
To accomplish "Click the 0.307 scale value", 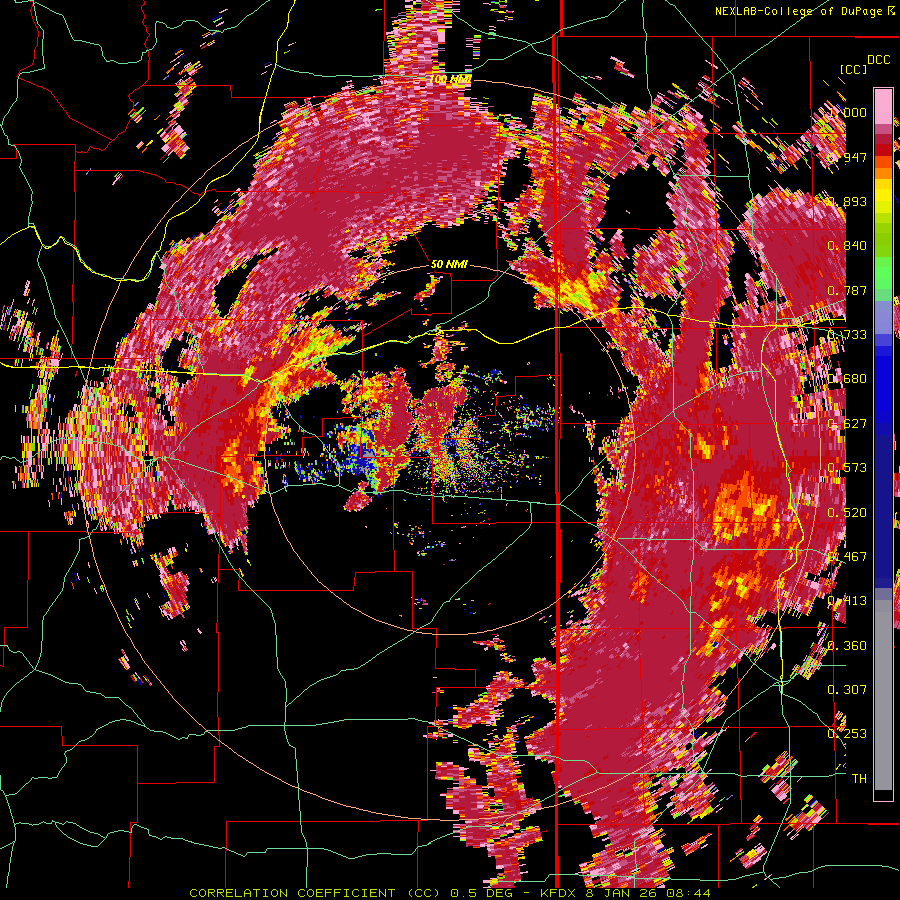I will pyautogui.click(x=847, y=689).
